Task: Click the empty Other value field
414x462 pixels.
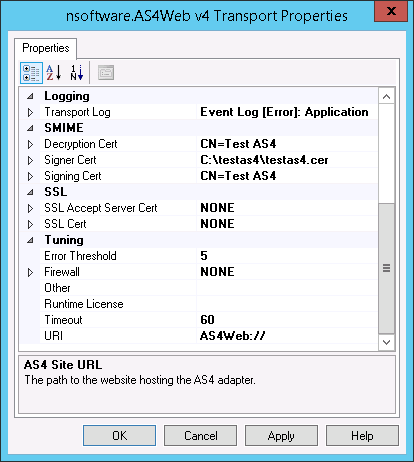Action: pyautogui.click(x=287, y=288)
